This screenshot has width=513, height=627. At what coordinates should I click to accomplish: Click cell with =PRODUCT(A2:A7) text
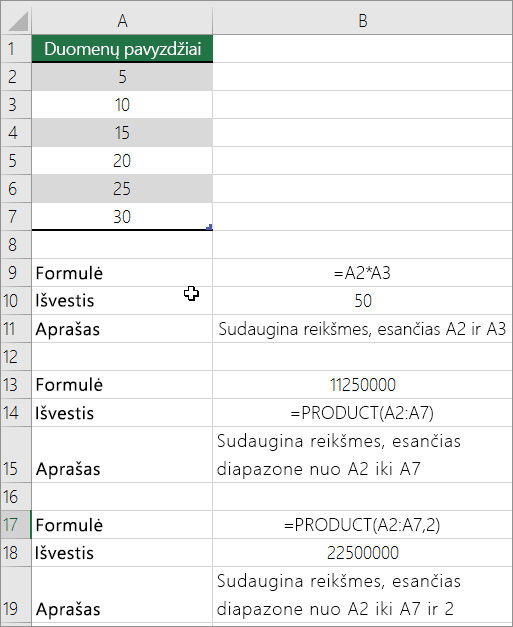(x=363, y=413)
